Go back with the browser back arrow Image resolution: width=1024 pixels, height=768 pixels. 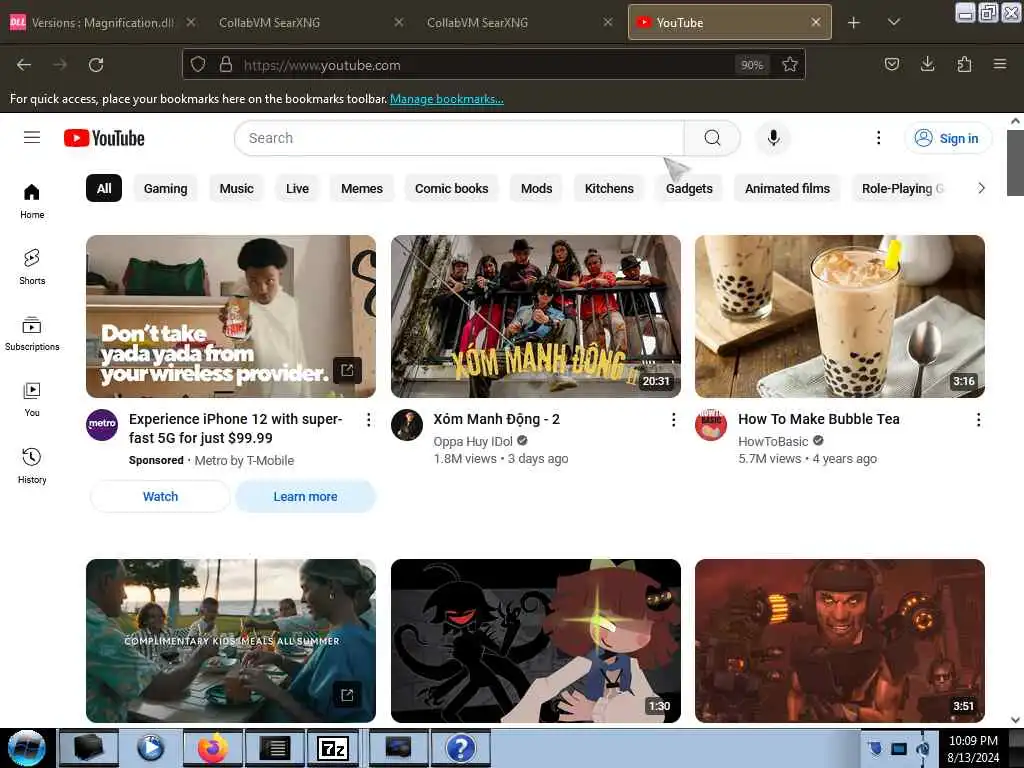coord(24,65)
